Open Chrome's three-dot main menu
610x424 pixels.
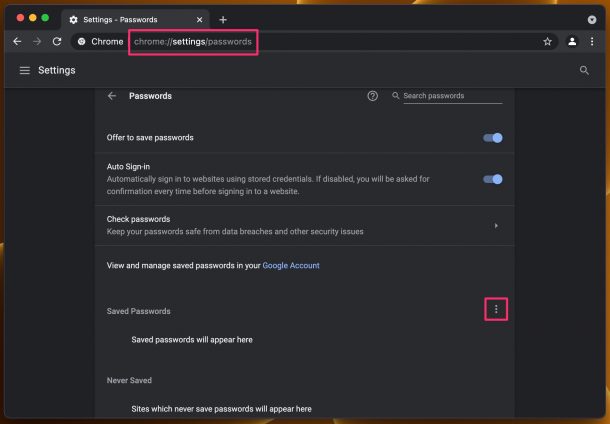tap(592, 42)
